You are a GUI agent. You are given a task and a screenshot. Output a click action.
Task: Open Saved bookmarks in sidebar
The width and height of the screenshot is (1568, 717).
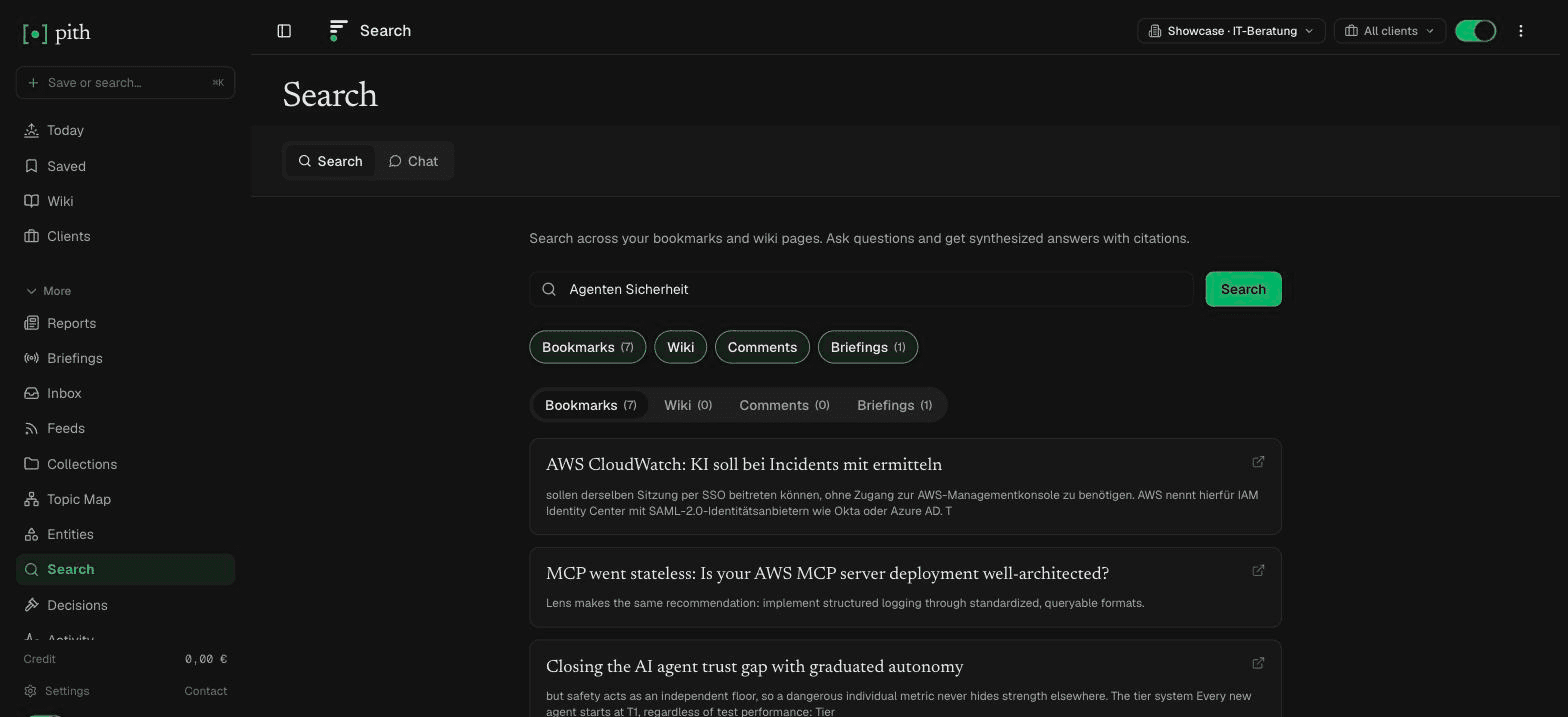(x=125, y=166)
